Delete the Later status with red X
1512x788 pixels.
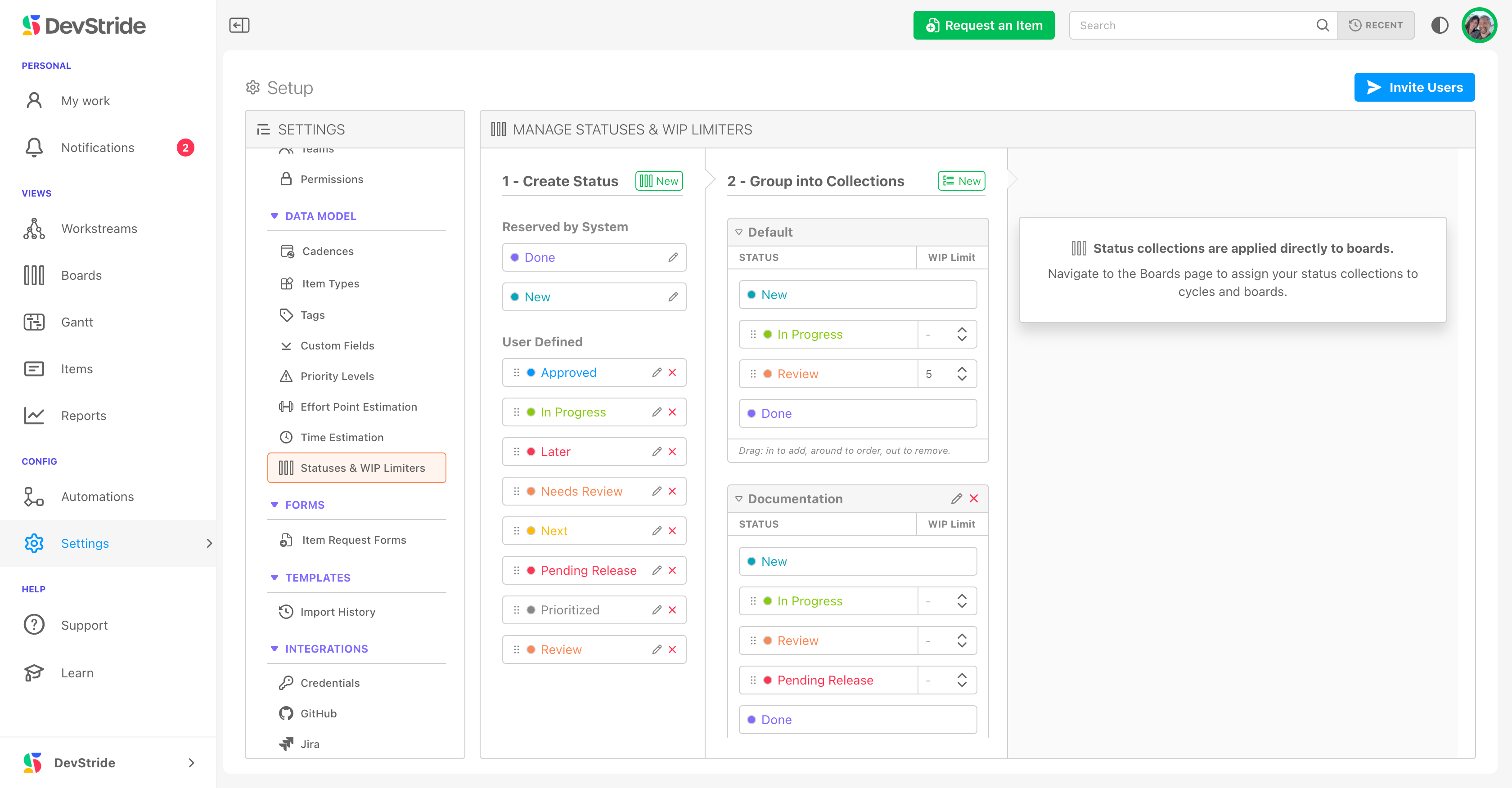[673, 452]
